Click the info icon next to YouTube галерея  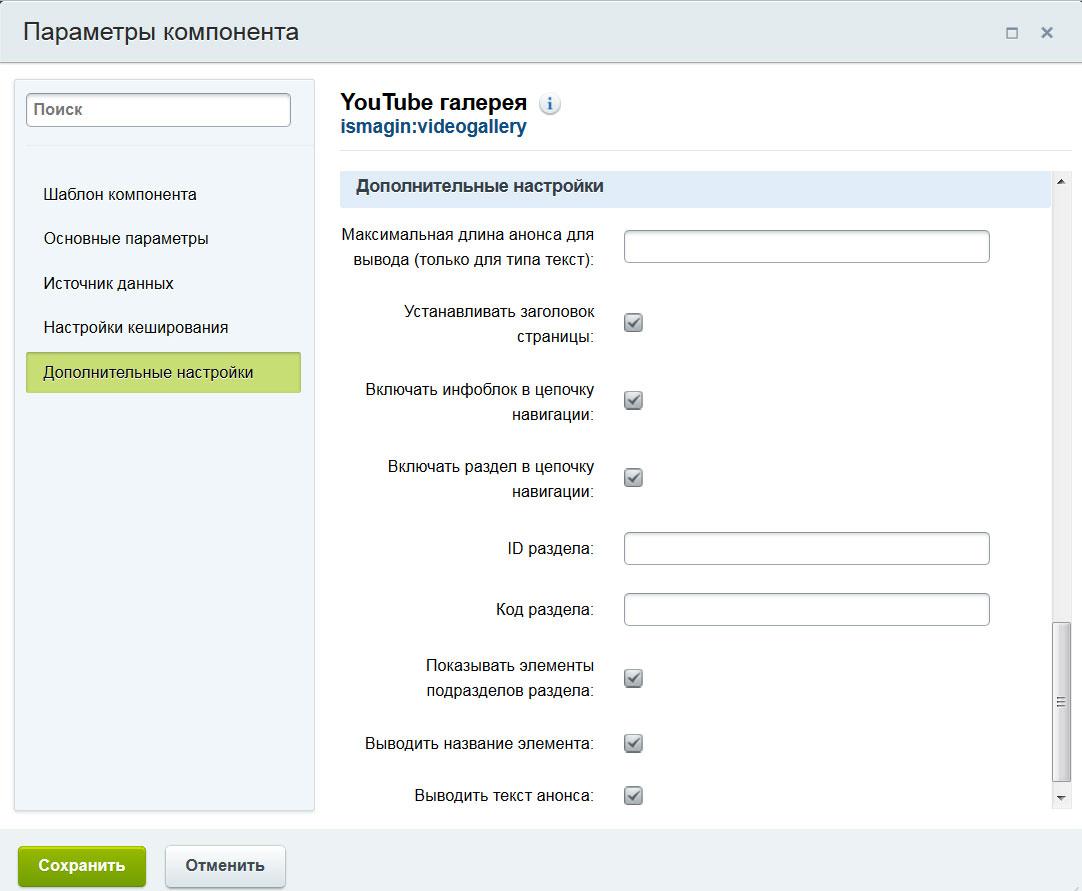(550, 103)
